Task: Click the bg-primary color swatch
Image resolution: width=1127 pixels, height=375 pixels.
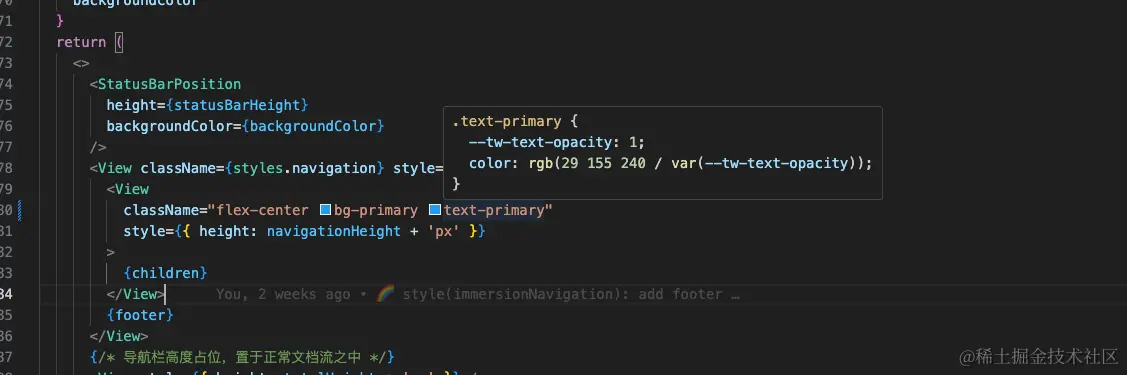Action: [x=325, y=210]
